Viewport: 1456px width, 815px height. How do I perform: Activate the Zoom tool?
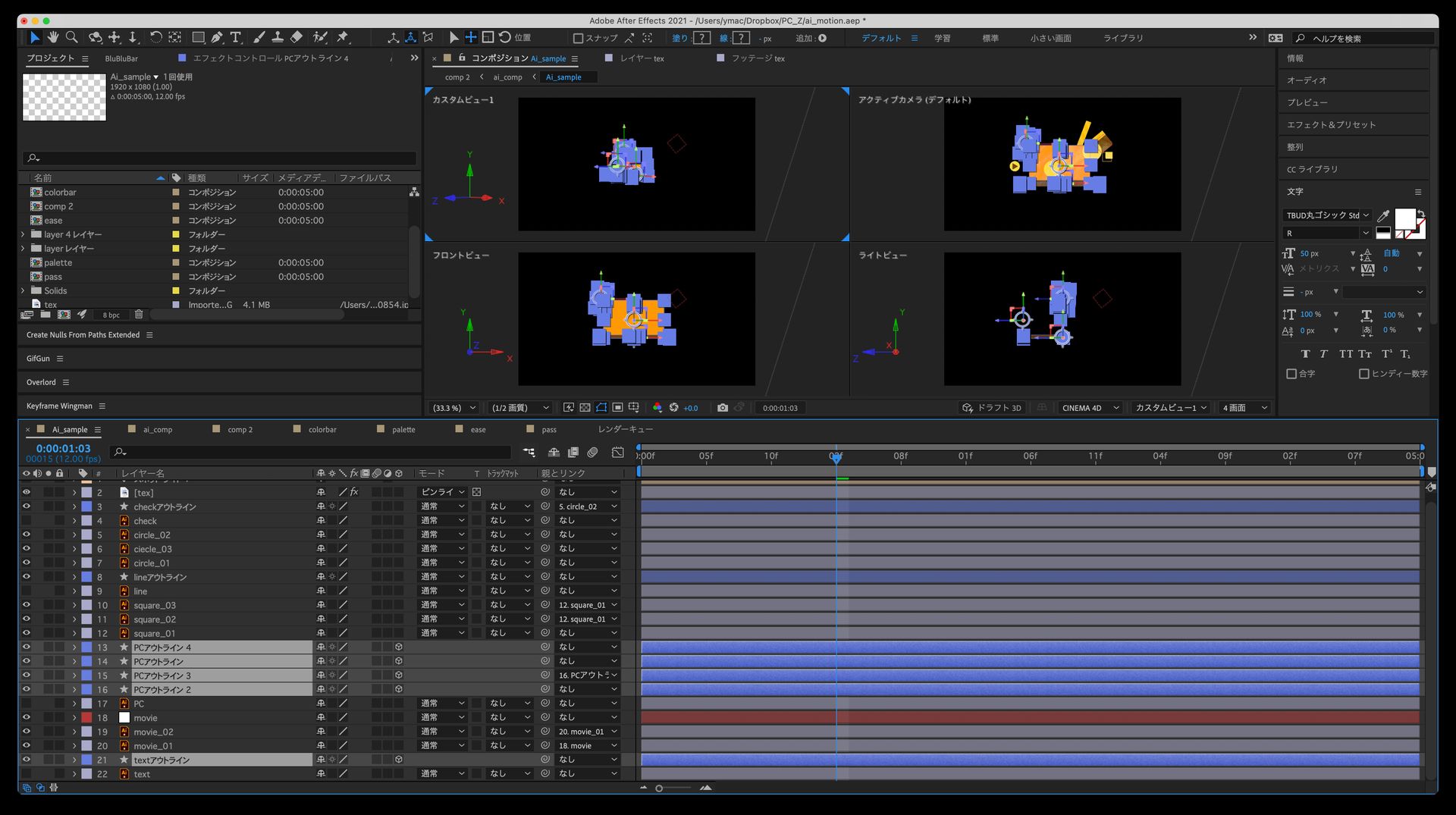point(72,37)
